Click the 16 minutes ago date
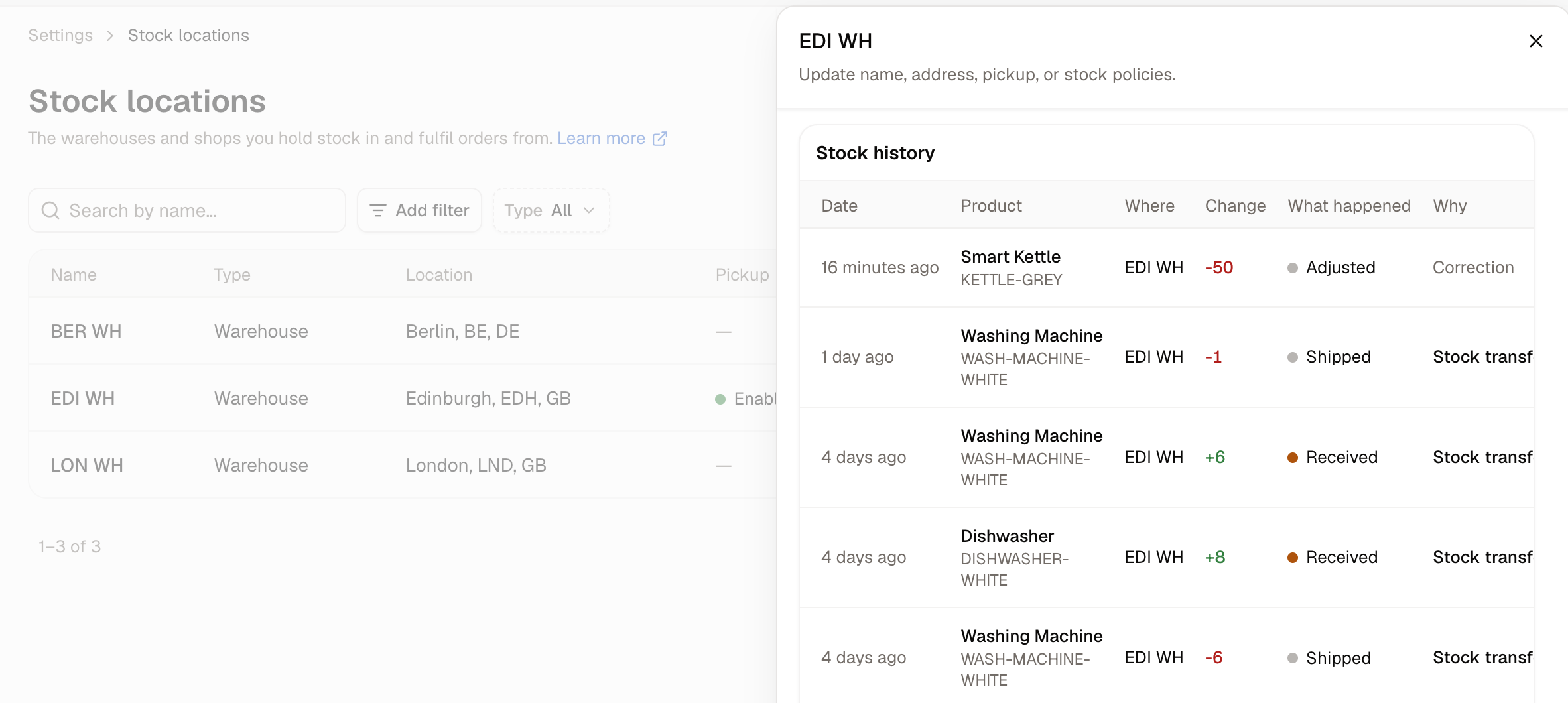The image size is (1568, 703). (x=880, y=267)
